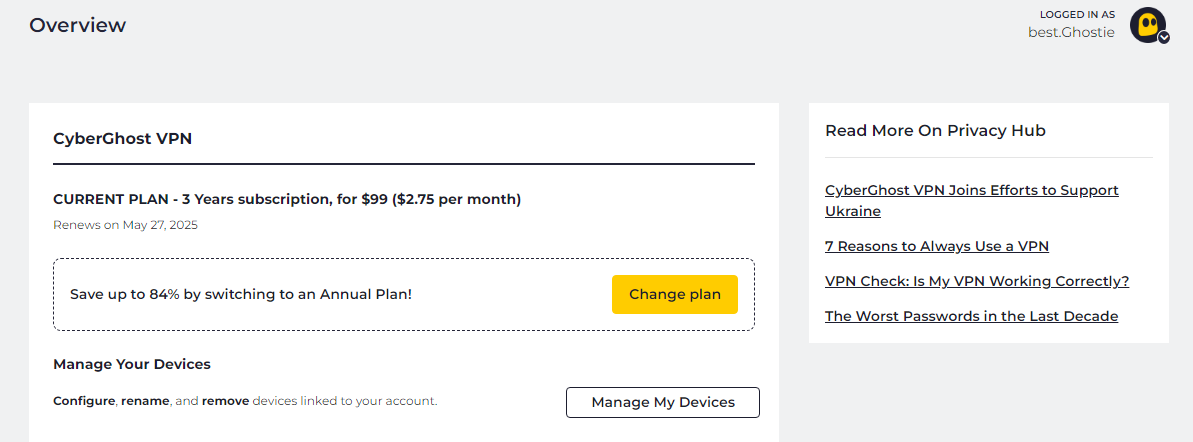The width and height of the screenshot is (1193, 442).
Task: Select the Current Plan subscription text
Action: click(287, 199)
